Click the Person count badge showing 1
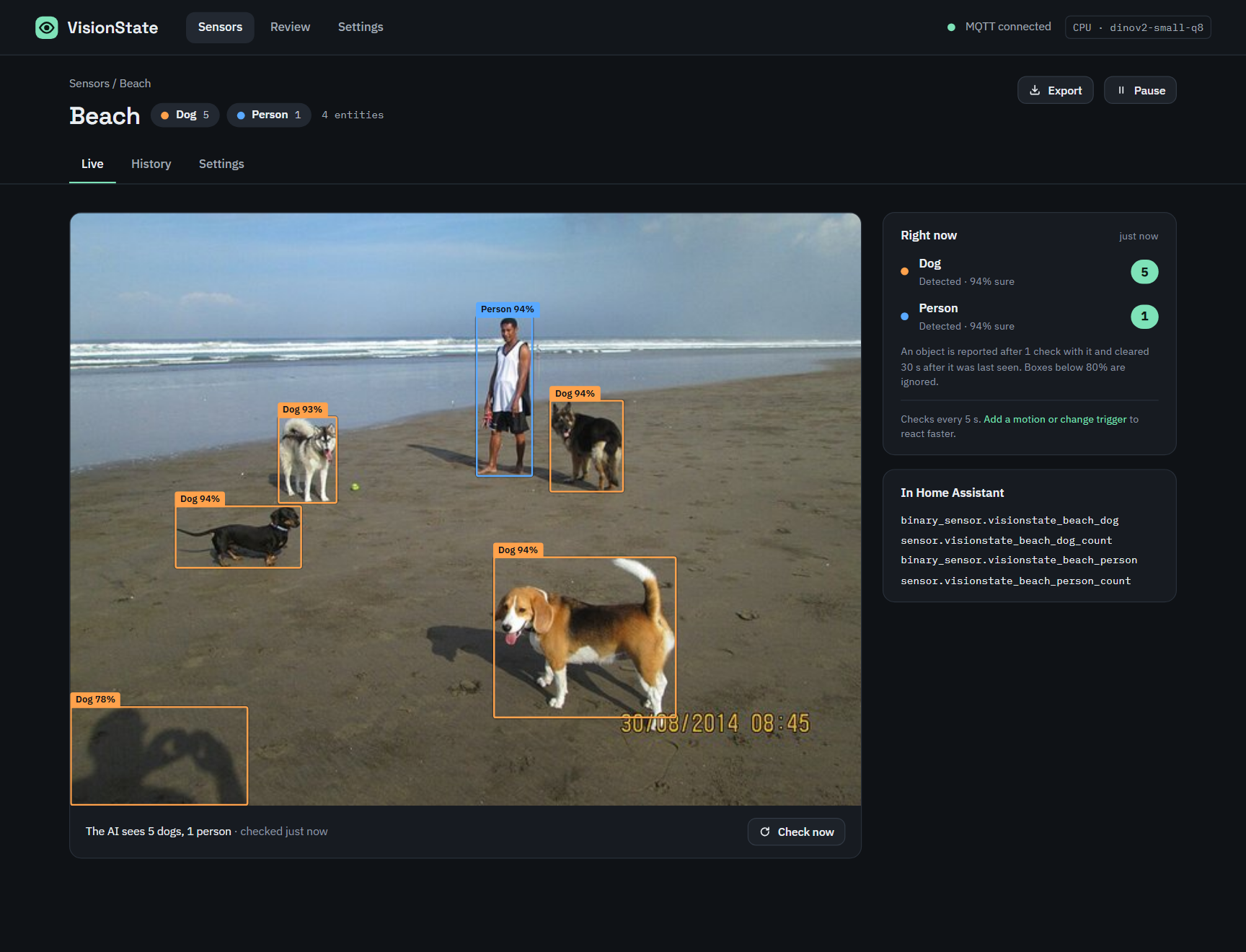This screenshot has height=952, width=1246. [1144, 317]
